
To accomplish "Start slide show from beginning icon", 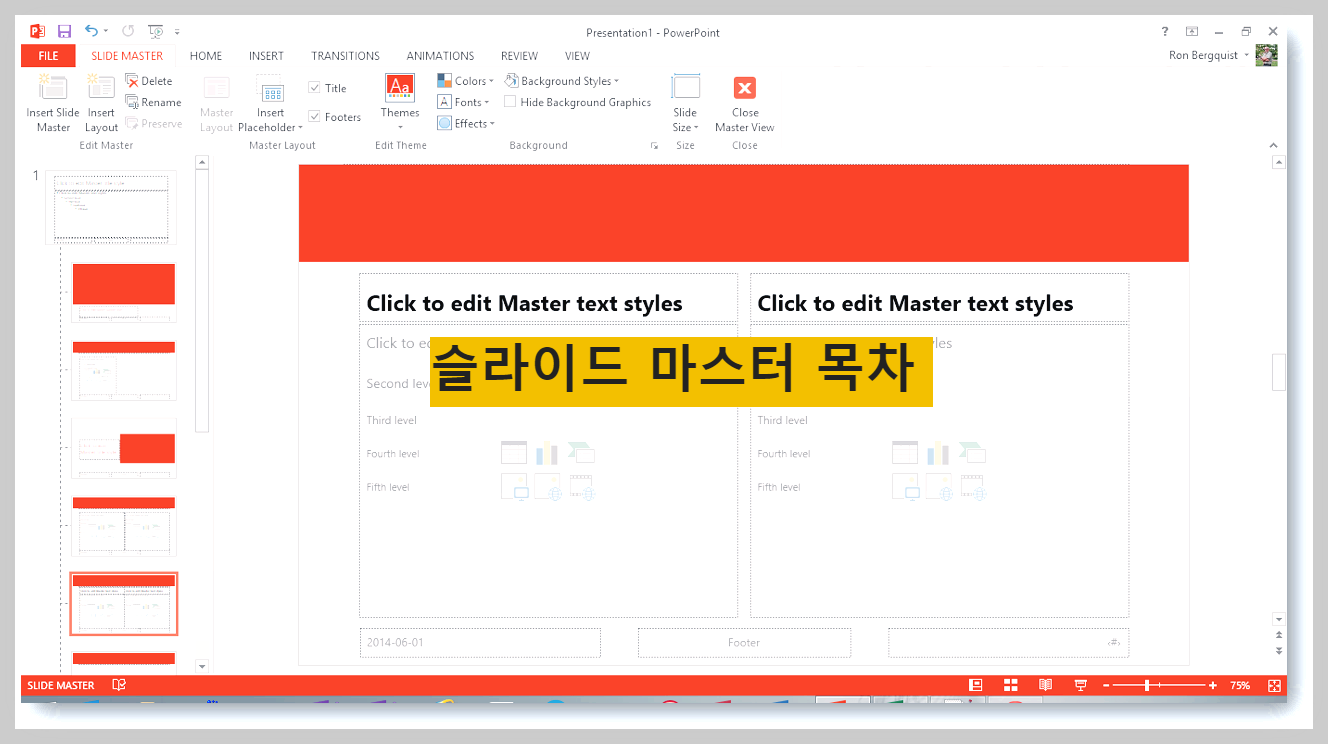I will click(x=155, y=32).
